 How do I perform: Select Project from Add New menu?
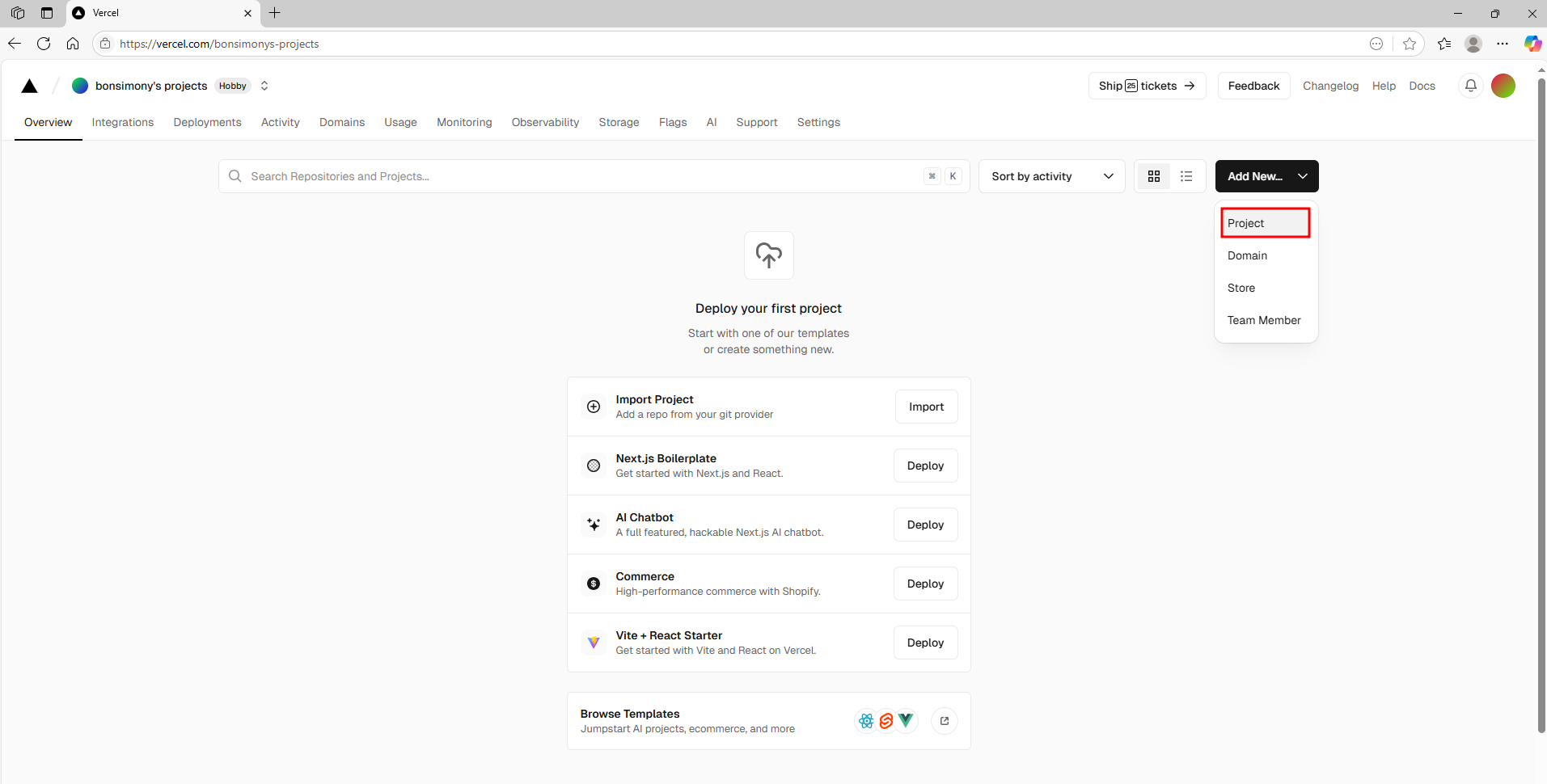click(1266, 223)
